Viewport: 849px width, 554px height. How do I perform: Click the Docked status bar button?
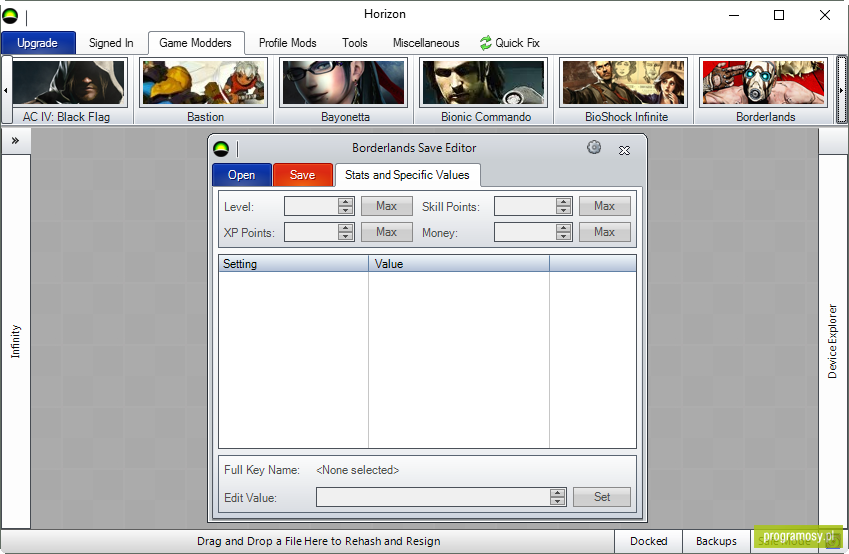coord(649,541)
